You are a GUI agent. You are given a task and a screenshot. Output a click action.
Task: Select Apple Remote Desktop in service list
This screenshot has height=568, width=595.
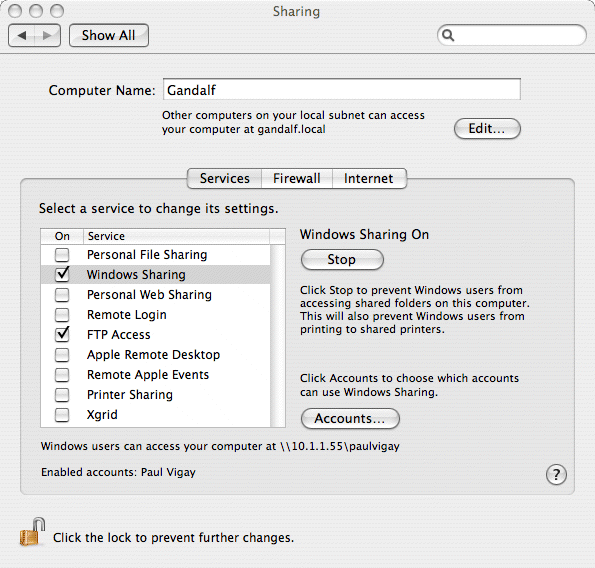click(x=156, y=355)
